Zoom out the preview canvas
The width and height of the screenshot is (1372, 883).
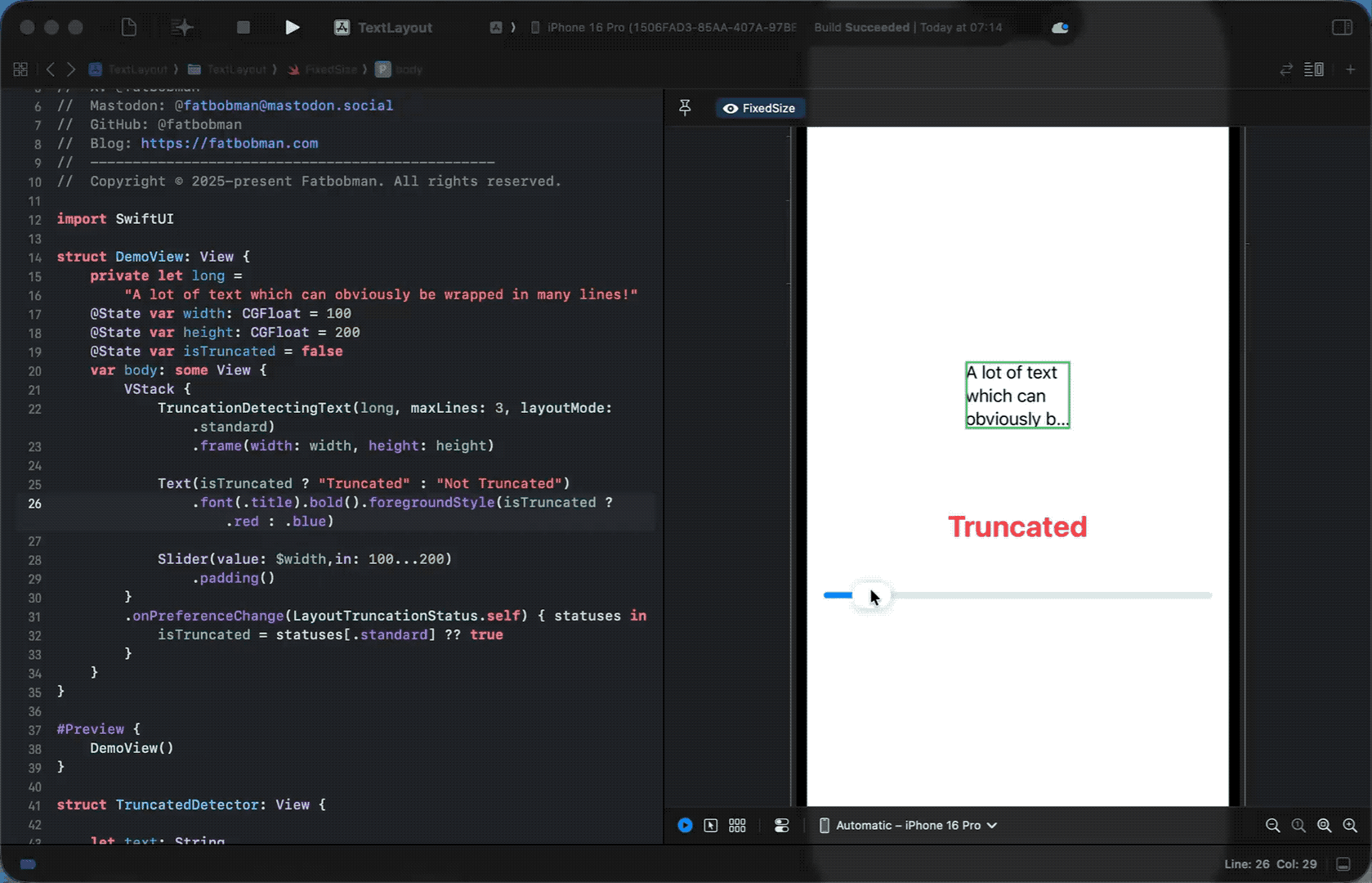(x=1272, y=826)
